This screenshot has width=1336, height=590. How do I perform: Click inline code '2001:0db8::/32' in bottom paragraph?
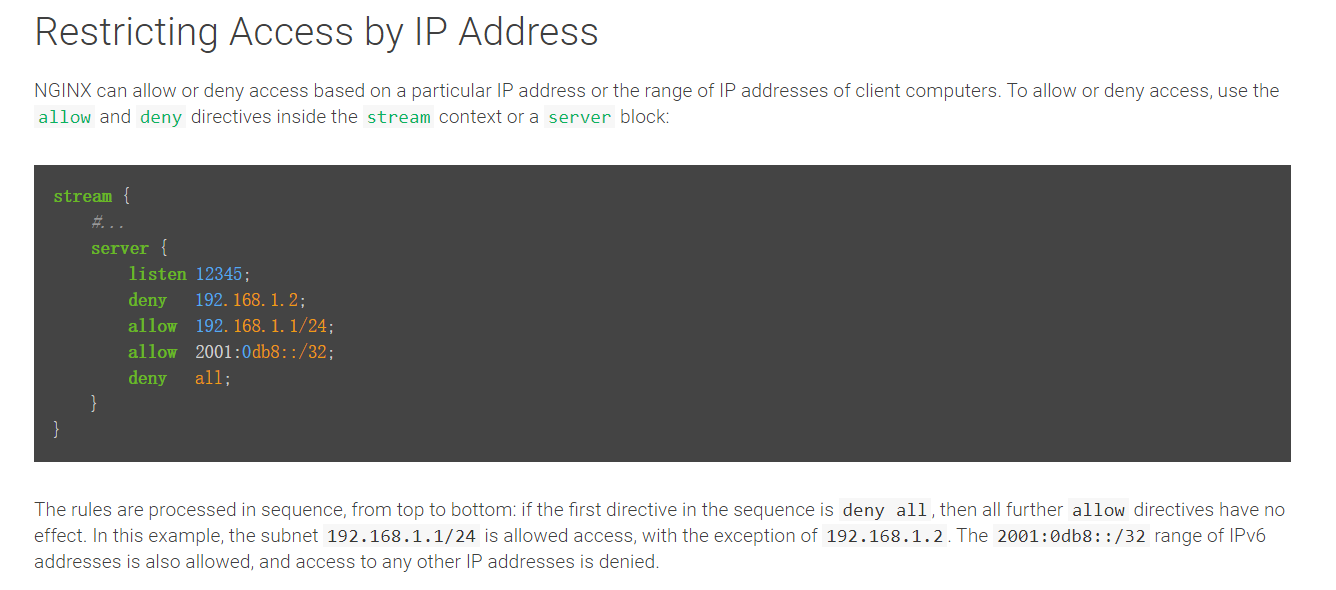coord(1071,536)
